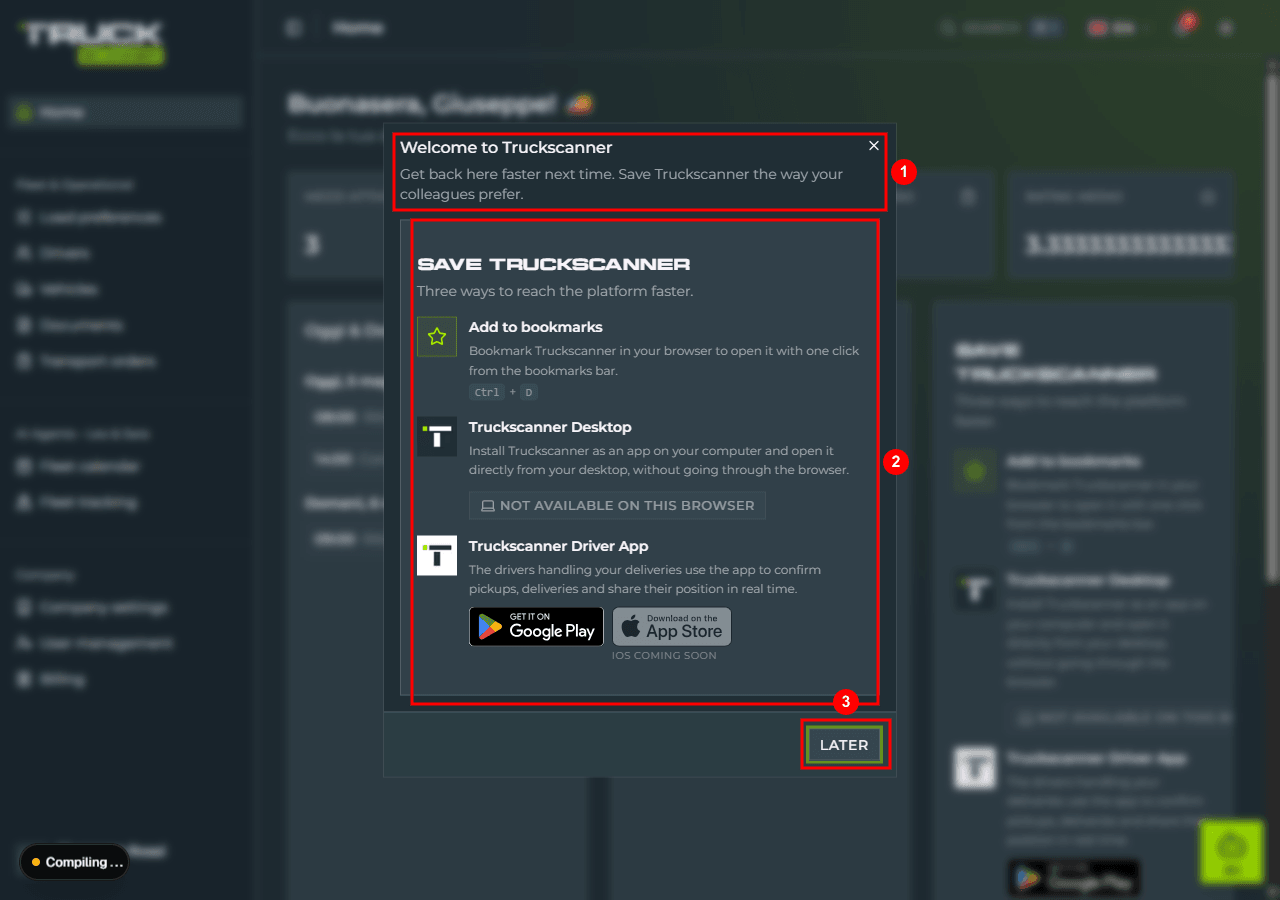Click Not Available On This Browser button
The image size is (1280, 900).
click(x=617, y=505)
